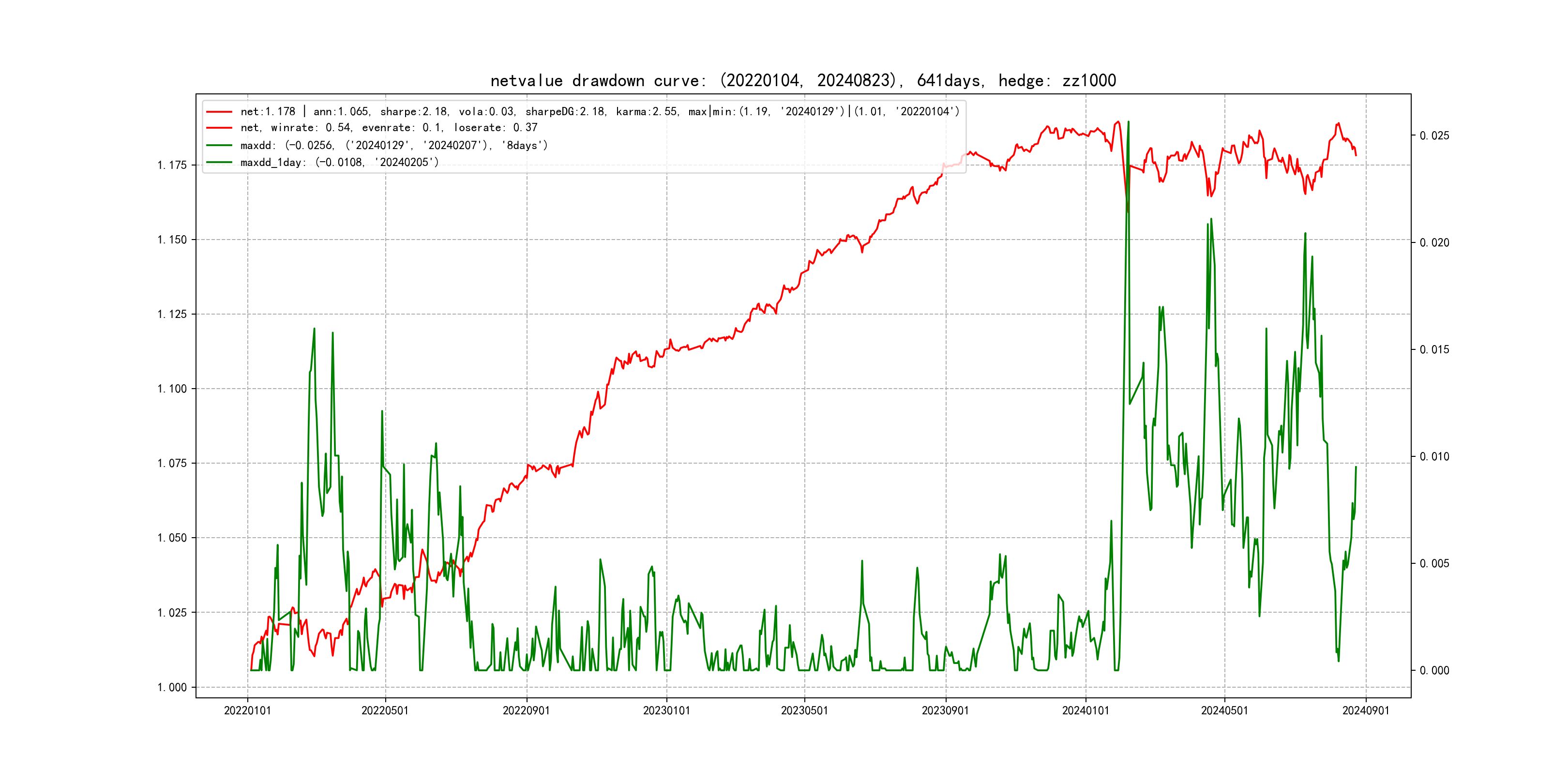Click the 0.025 right y-axis tick label

pyautogui.click(x=1434, y=136)
